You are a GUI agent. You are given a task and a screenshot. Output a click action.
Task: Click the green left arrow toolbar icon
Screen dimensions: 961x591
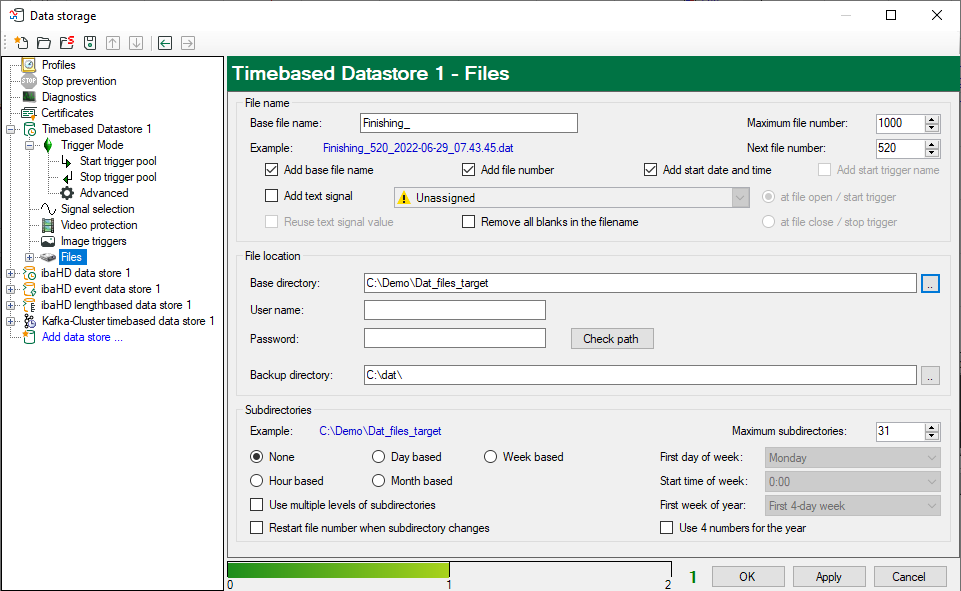165,43
